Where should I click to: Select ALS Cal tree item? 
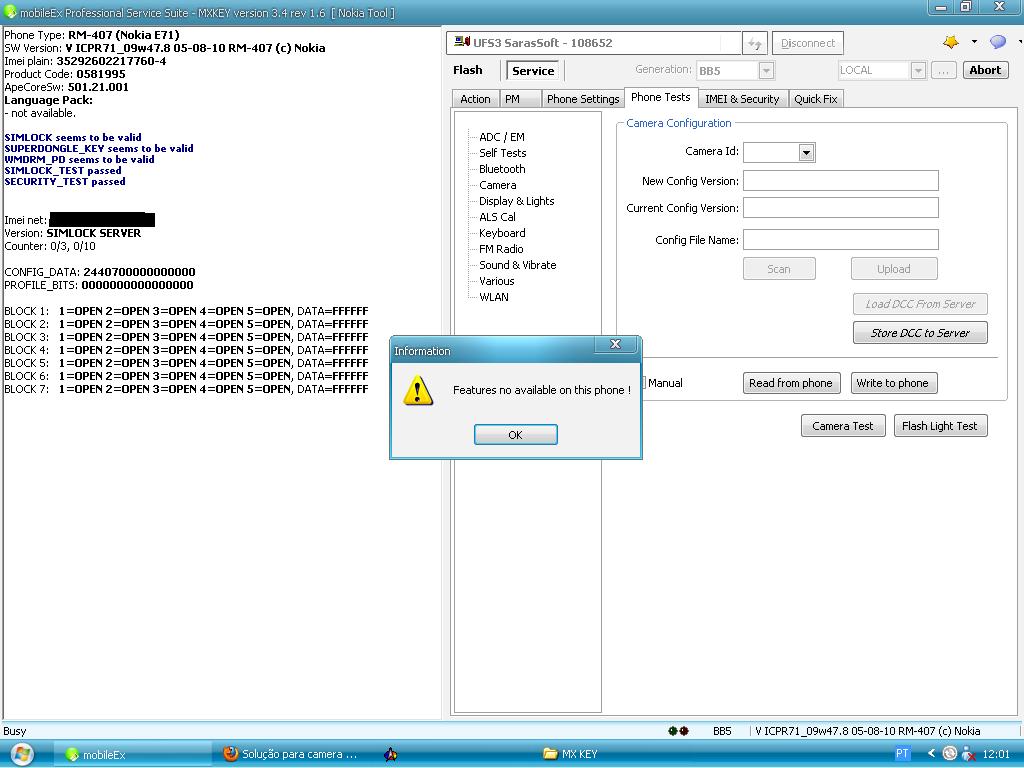(x=497, y=217)
